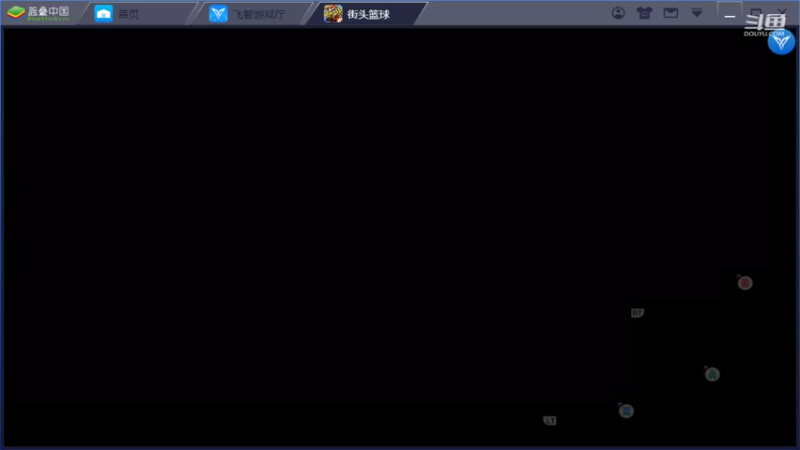Close the BlueStacks window

(783, 13)
